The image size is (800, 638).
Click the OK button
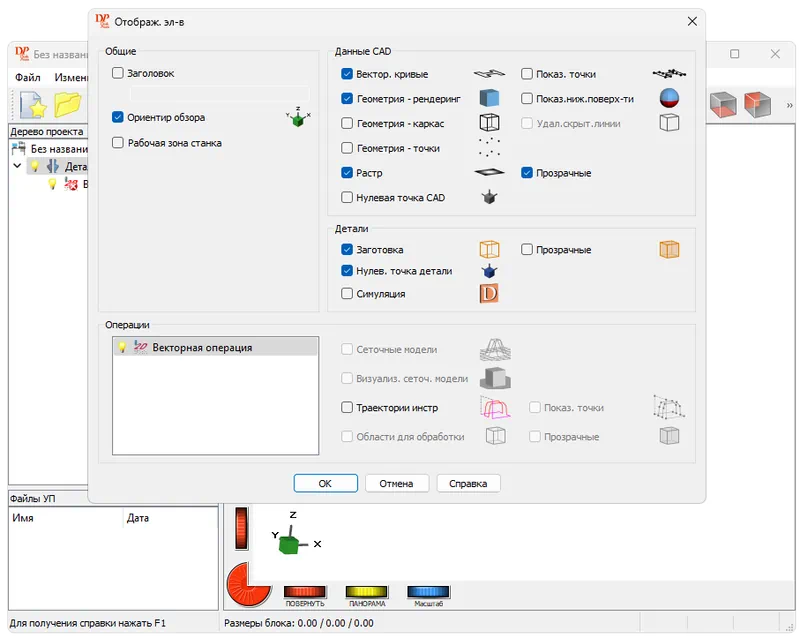tap(326, 483)
